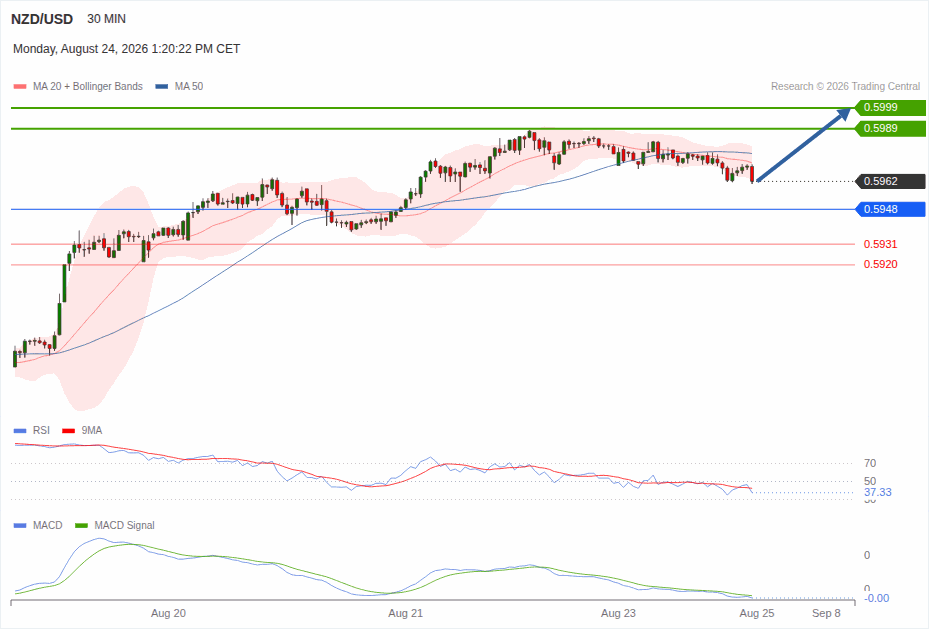
Task: Select the 0.5999 resistance price tag
Action: [x=890, y=108]
